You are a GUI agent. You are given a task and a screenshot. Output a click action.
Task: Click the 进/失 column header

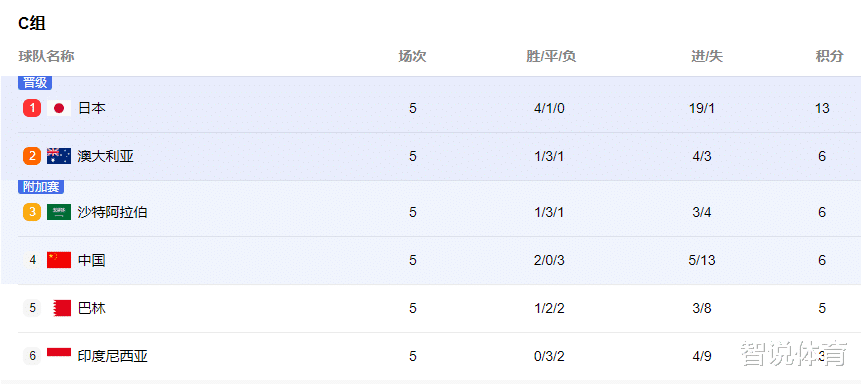click(707, 56)
